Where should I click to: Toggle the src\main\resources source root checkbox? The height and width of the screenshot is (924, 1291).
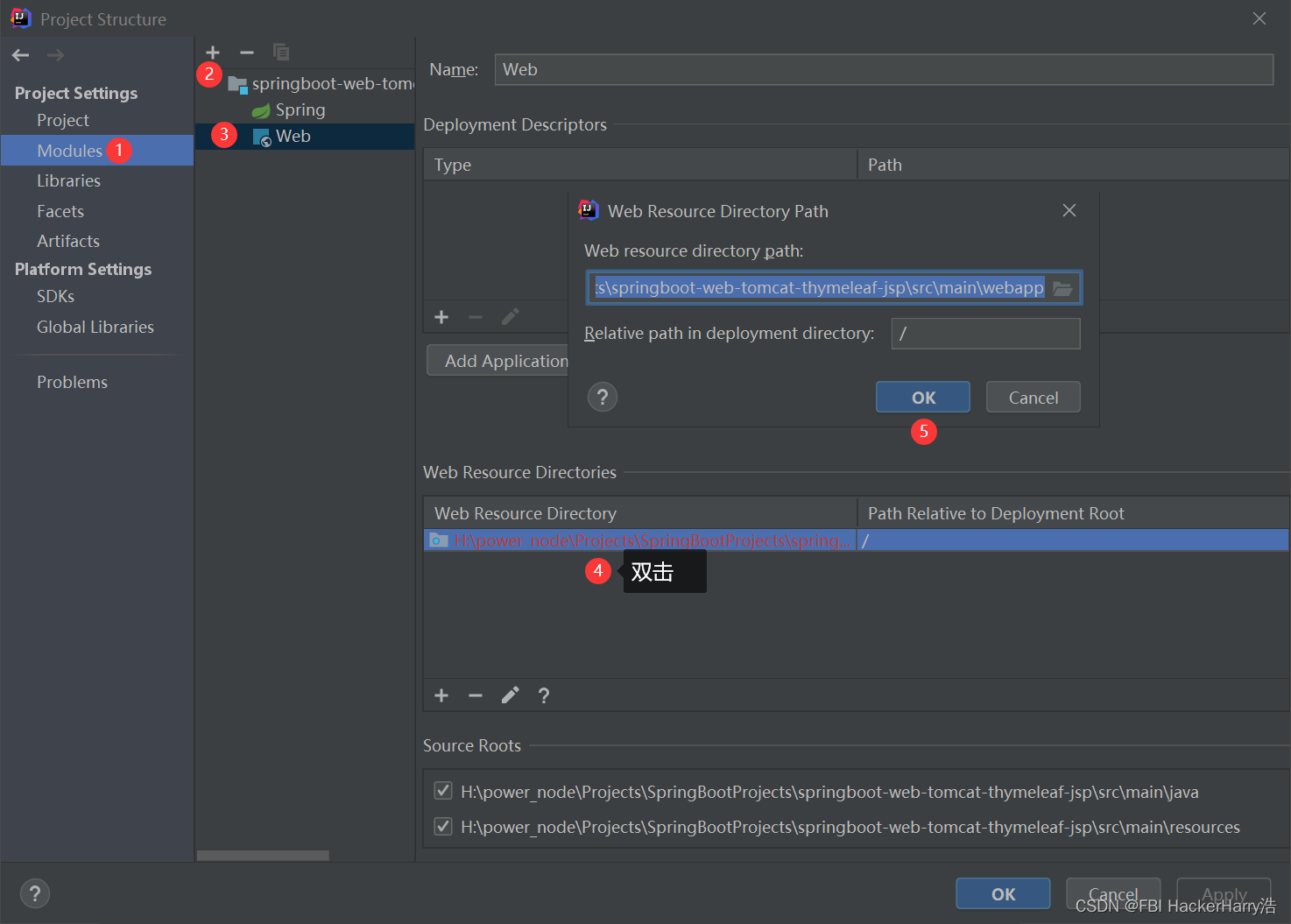[443, 826]
